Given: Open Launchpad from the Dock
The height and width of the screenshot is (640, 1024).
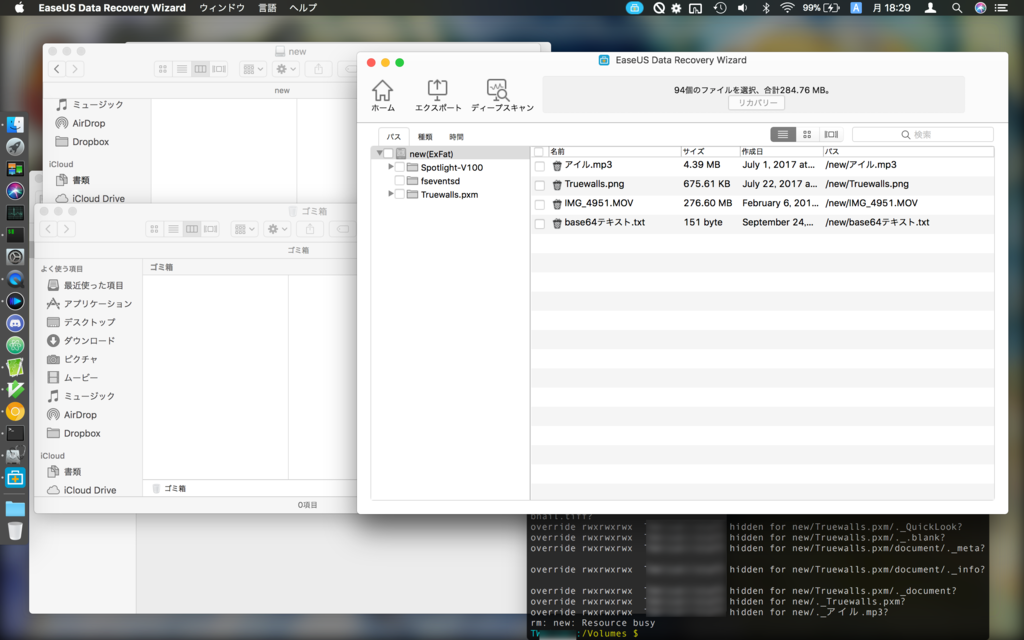Looking at the screenshot, I should pyautogui.click(x=15, y=146).
